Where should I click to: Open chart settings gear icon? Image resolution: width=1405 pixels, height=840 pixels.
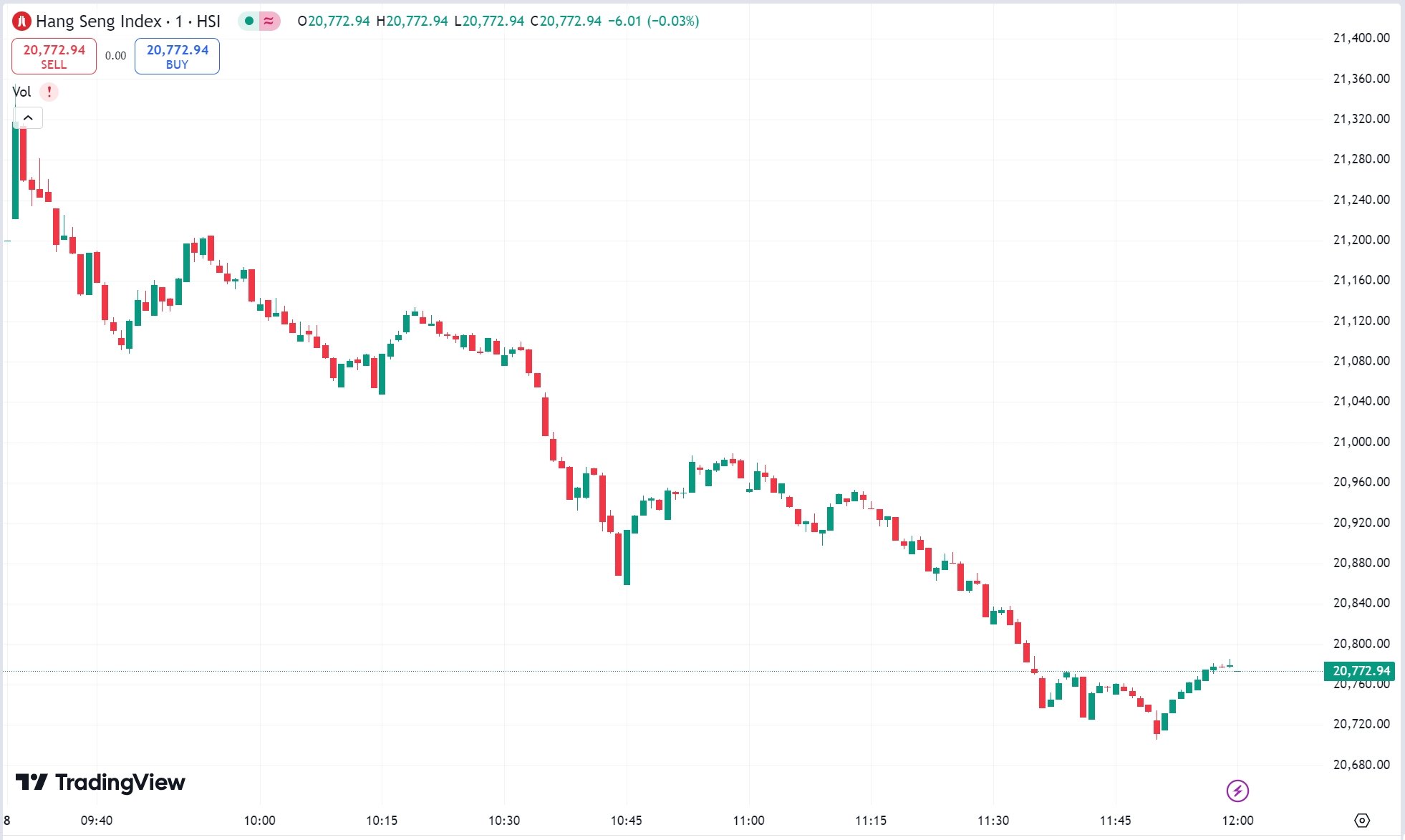click(1362, 820)
